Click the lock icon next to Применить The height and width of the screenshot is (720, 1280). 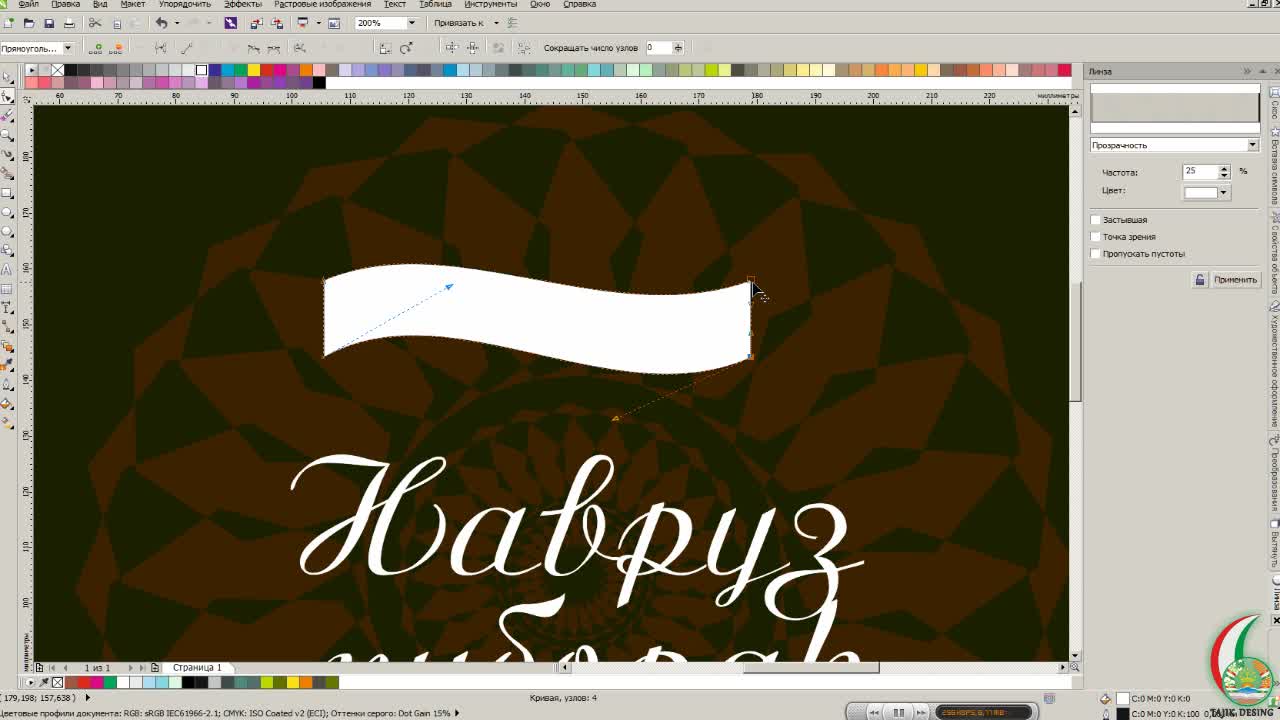pyautogui.click(x=1200, y=280)
